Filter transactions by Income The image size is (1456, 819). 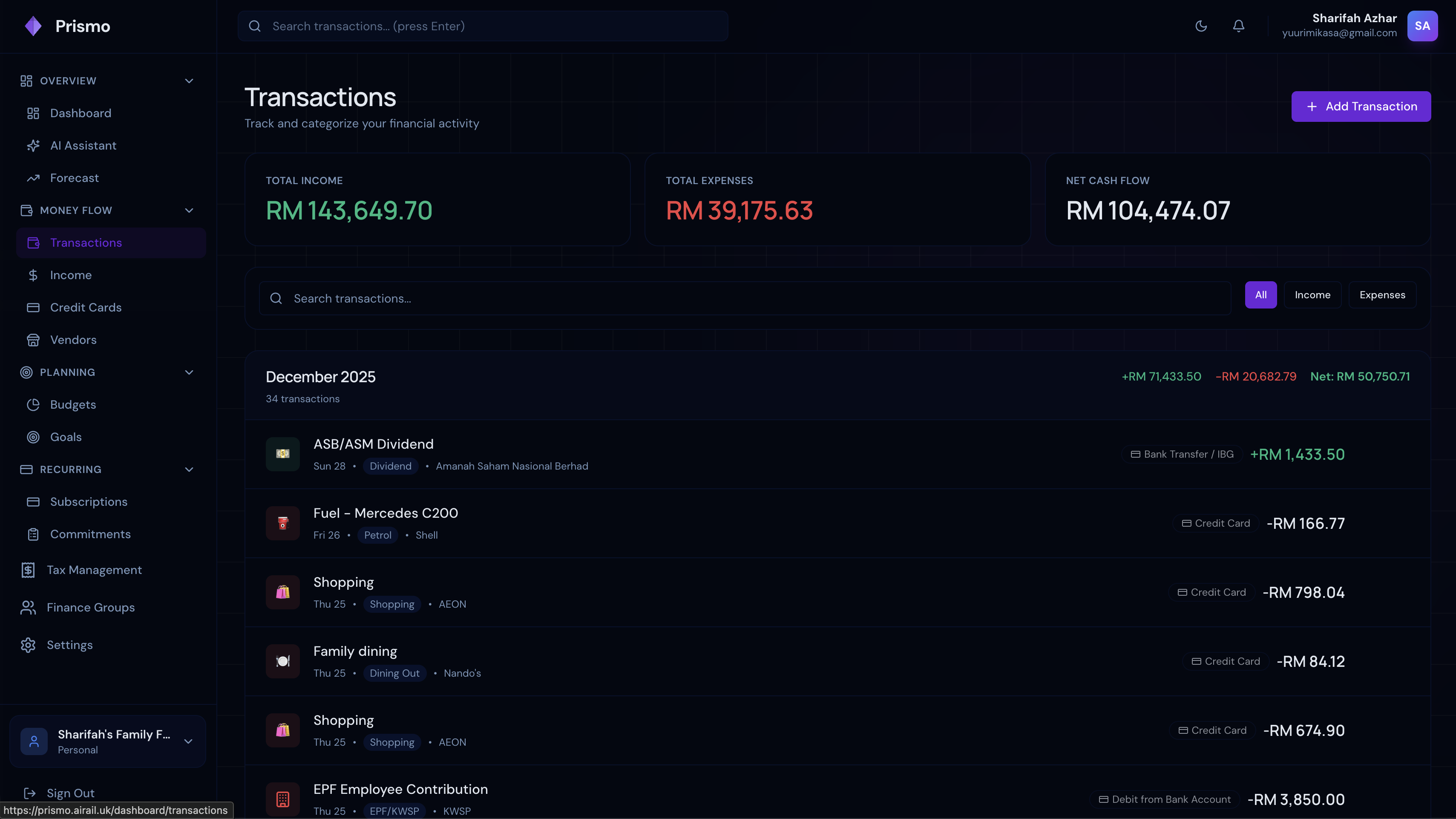click(x=1312, y=295)
